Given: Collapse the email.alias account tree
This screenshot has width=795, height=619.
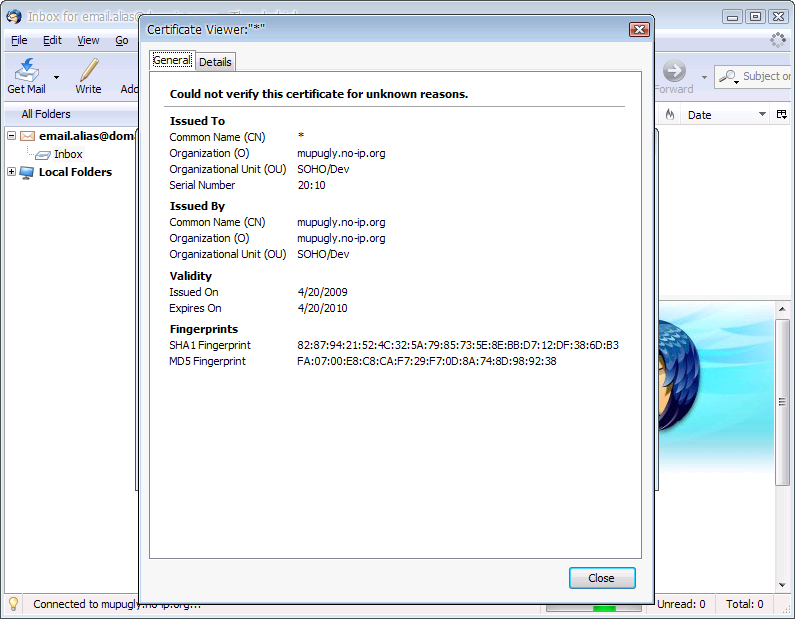Looking at the screenshot, I should click(11, 136).
